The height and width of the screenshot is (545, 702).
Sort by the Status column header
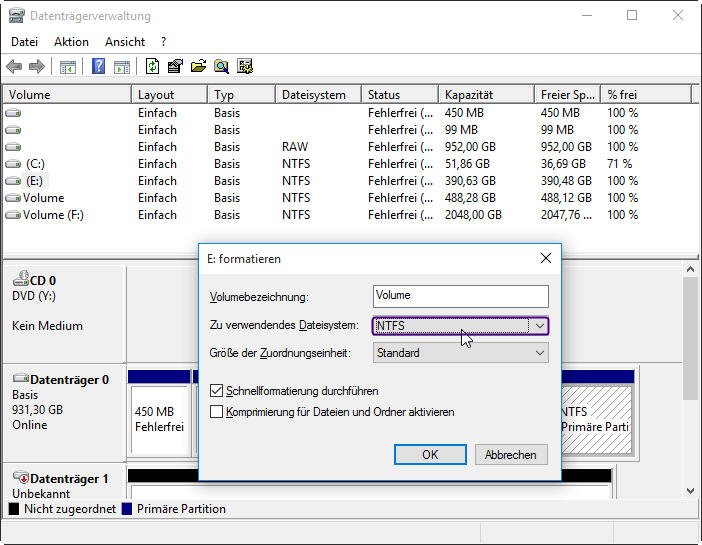pyautogui.click(x=400, y=95)
